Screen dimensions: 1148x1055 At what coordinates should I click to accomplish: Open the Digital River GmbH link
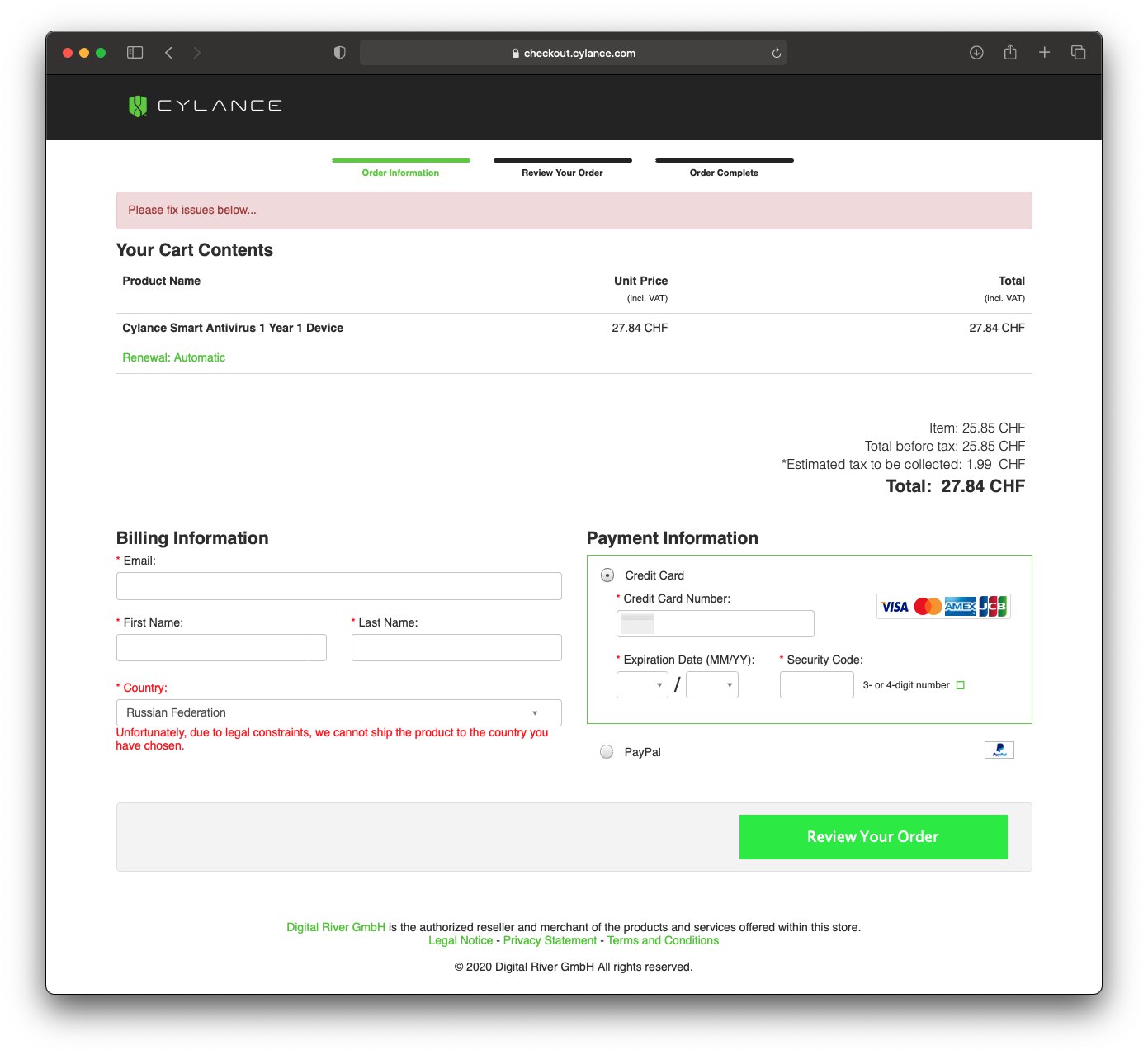336,927
